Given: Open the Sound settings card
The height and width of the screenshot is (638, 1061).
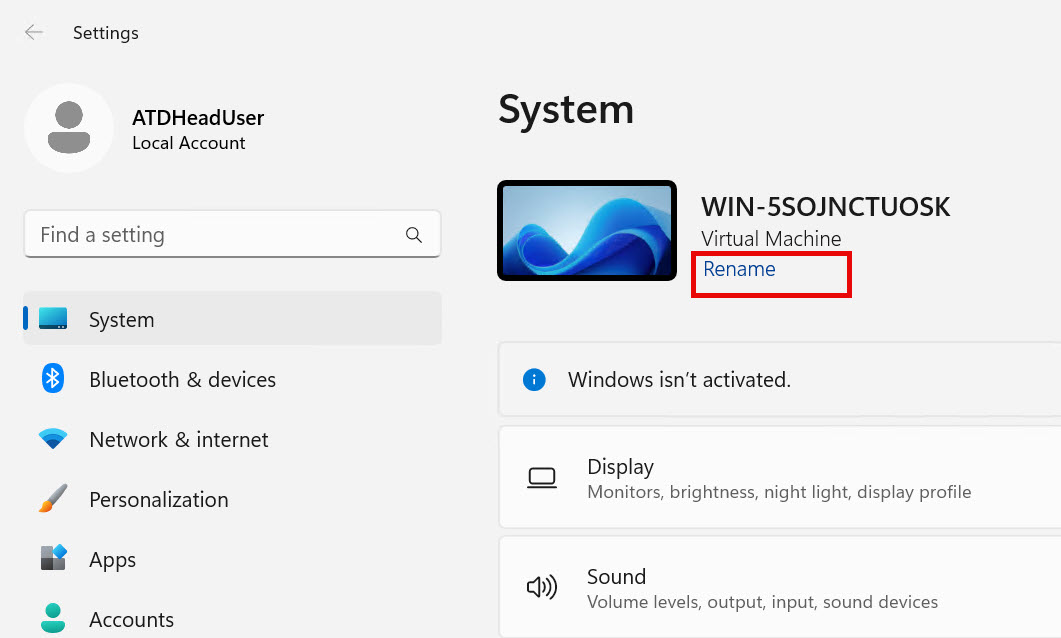Looking at the screenshot, I should coord(780,587).
